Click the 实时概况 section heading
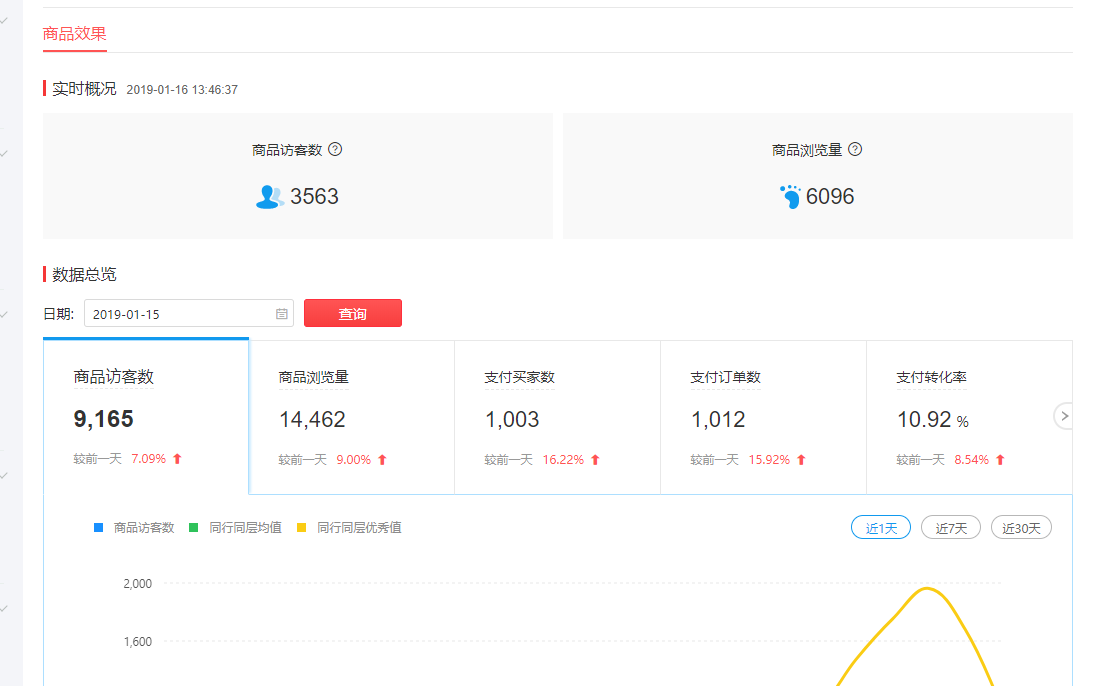The image size is (1117, 686). pyautogui.click(x=84, y=88)
